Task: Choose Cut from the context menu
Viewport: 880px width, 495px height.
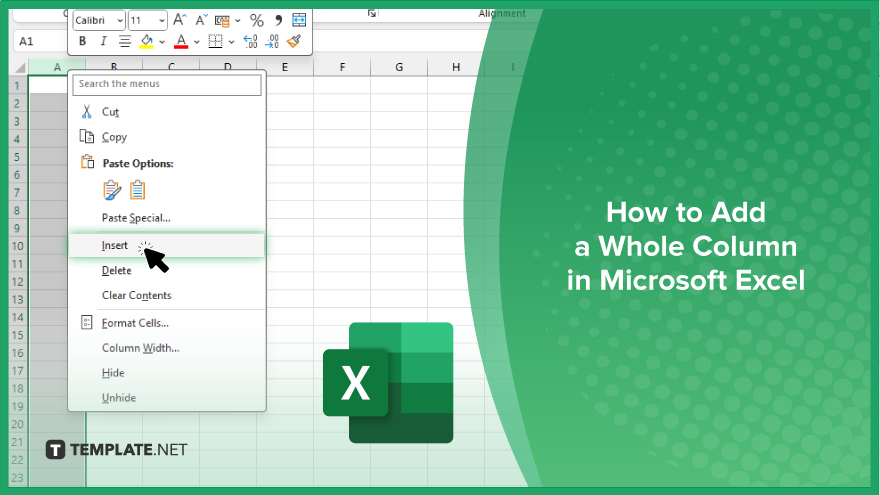Action: (x=110, y=112)
